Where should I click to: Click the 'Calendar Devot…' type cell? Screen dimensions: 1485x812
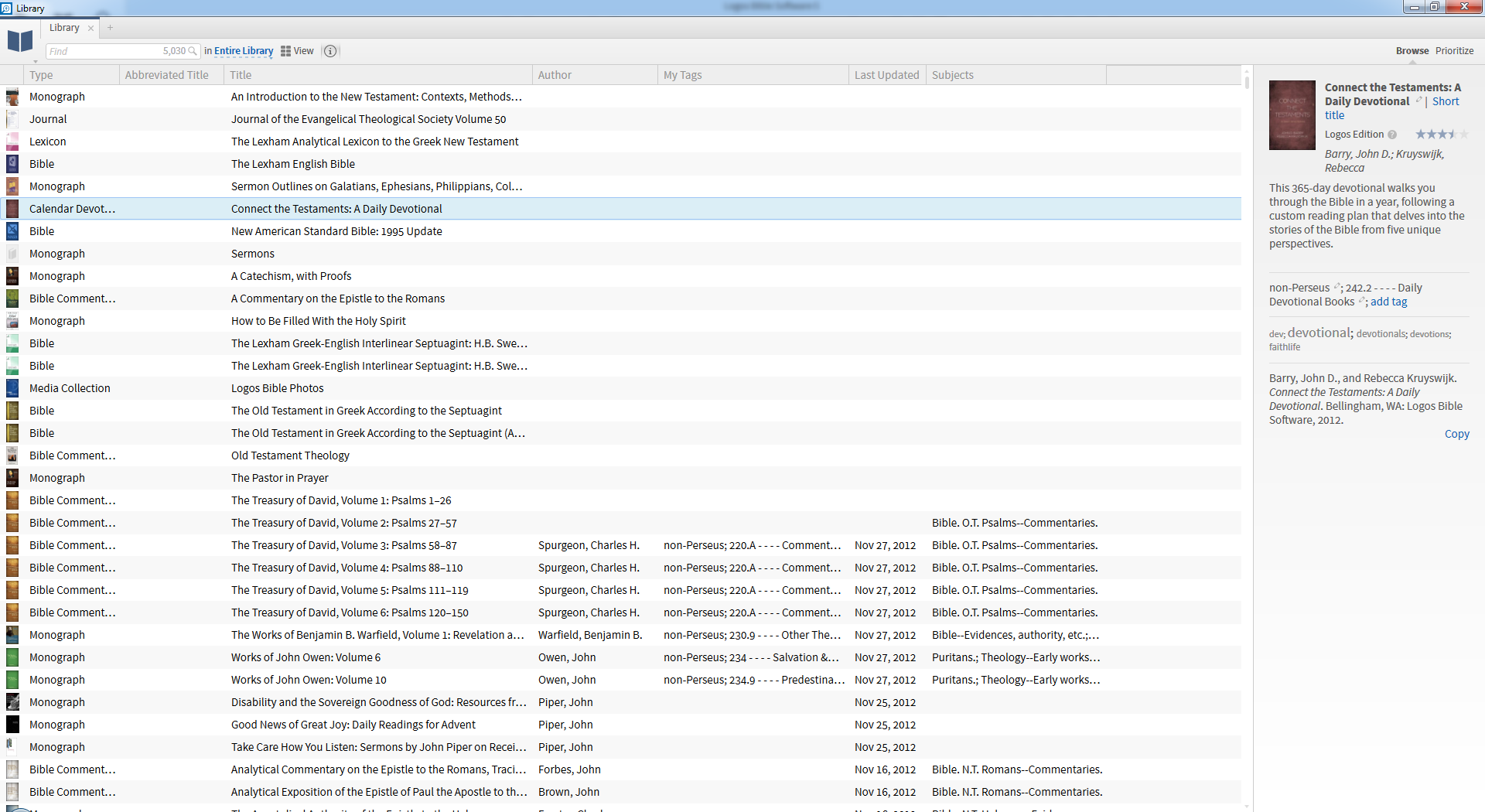click(73, 209)
